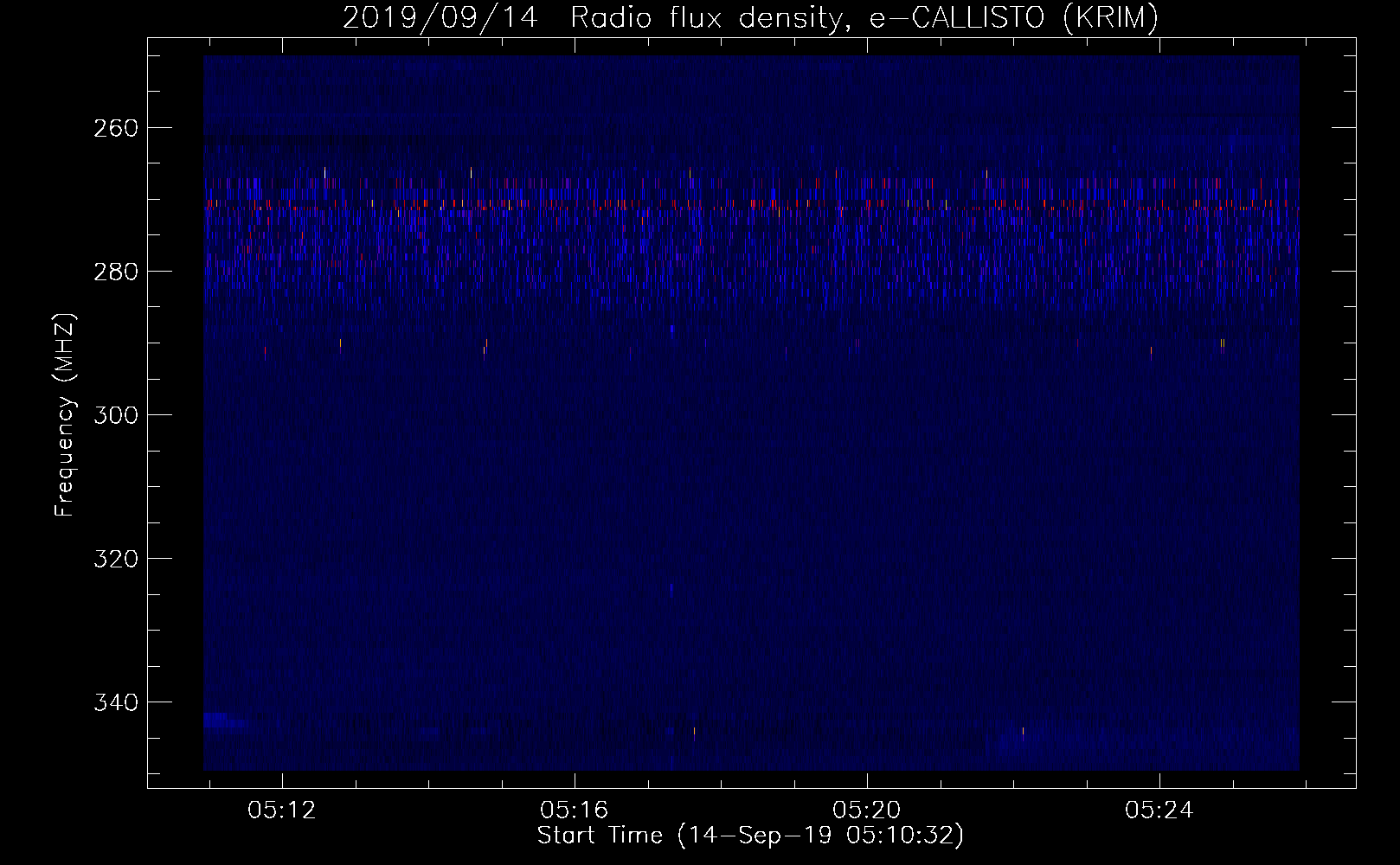
Task: Click the 05:20 time tick label
Action: [867, 811]
